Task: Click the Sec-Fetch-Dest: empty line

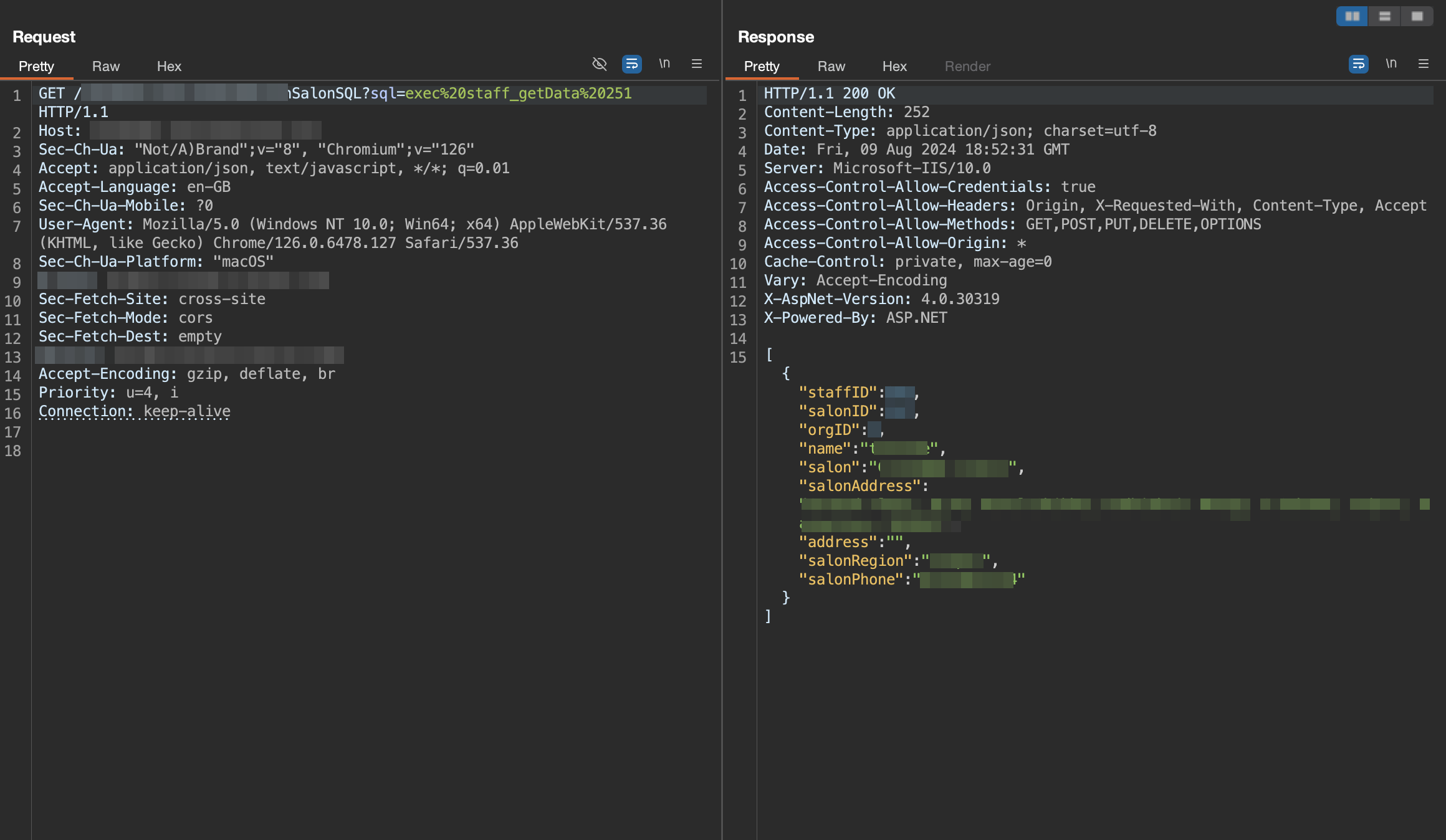Action: (130, 336)
